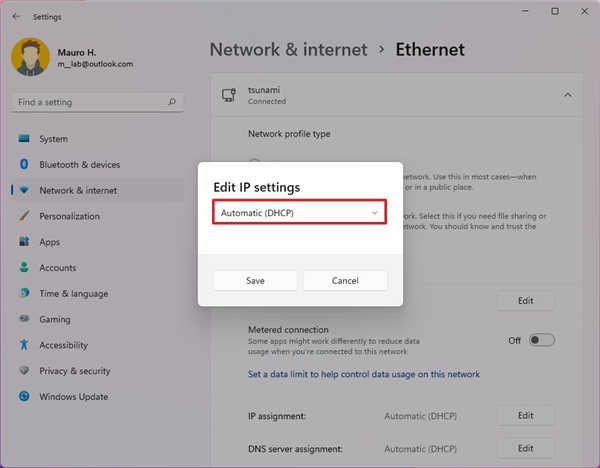The image size is (600, 468).
Task: Go to Time & language settings
Action: click(x=73, y=294)
